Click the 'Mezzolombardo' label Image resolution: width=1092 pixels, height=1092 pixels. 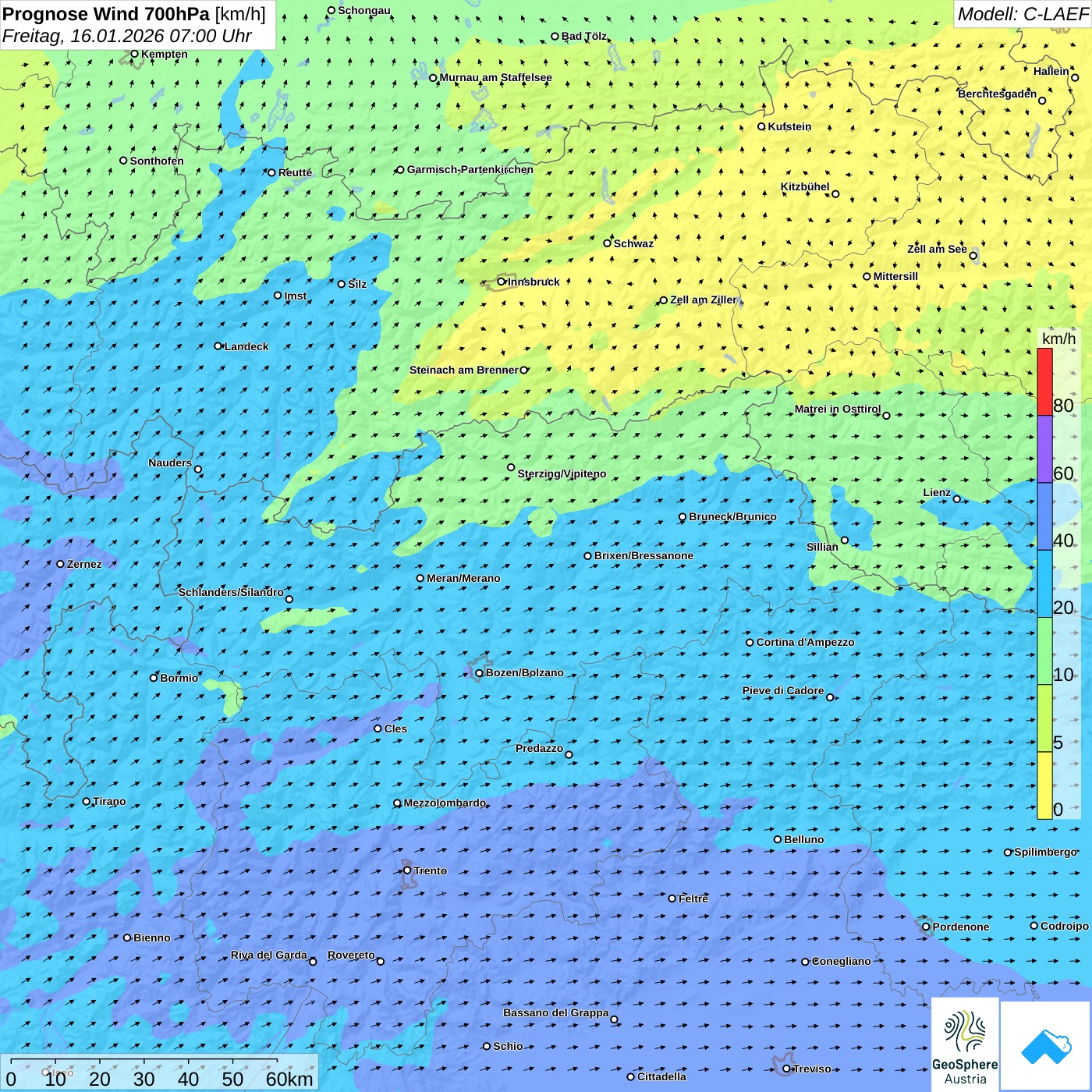click(445, 803)
